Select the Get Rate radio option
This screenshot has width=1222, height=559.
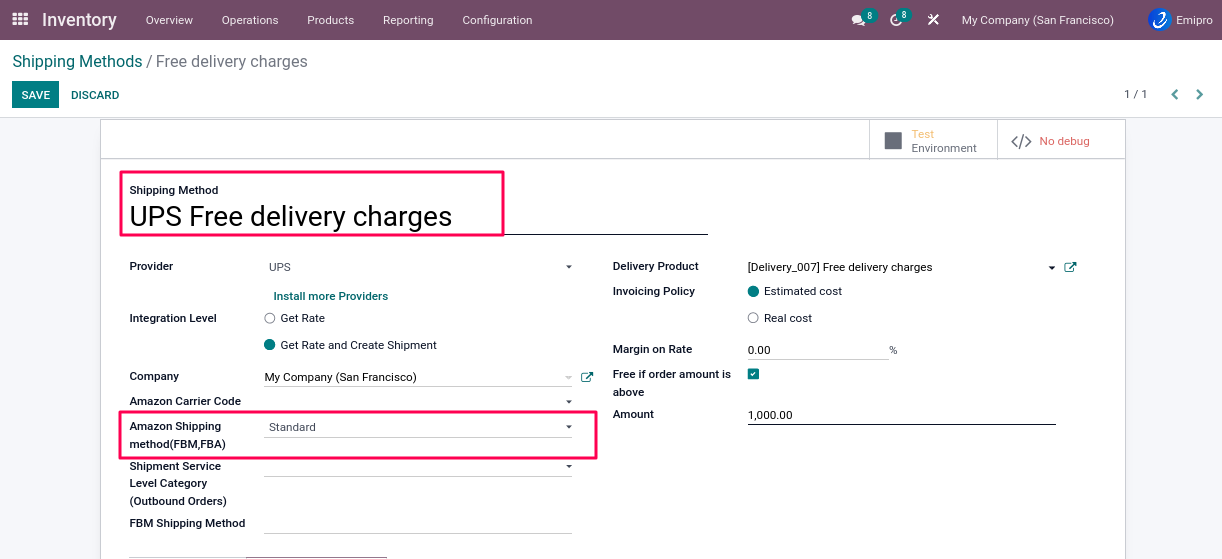pyautogui.click(x=270, y=318)
